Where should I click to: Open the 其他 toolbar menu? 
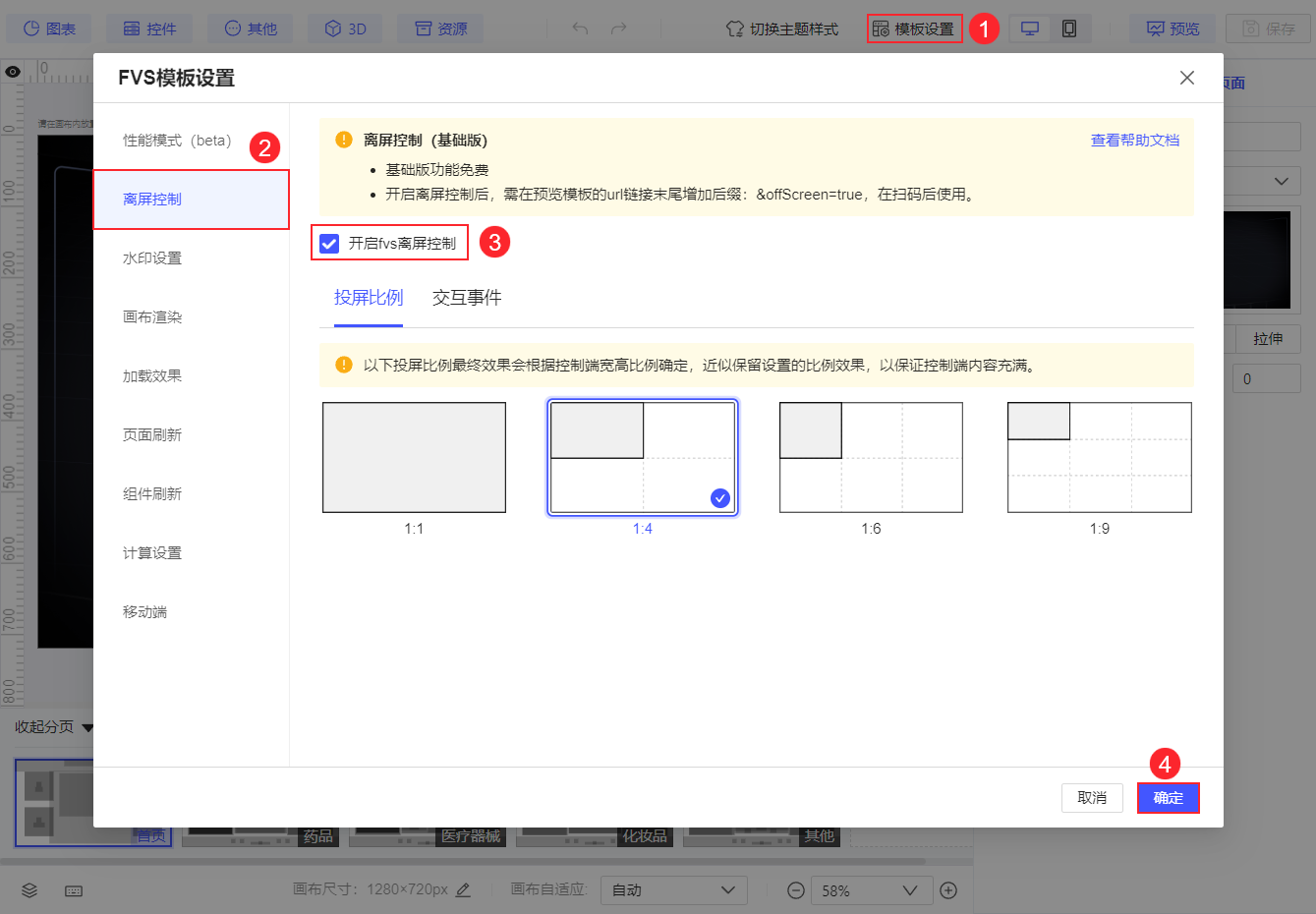[251, 29]
